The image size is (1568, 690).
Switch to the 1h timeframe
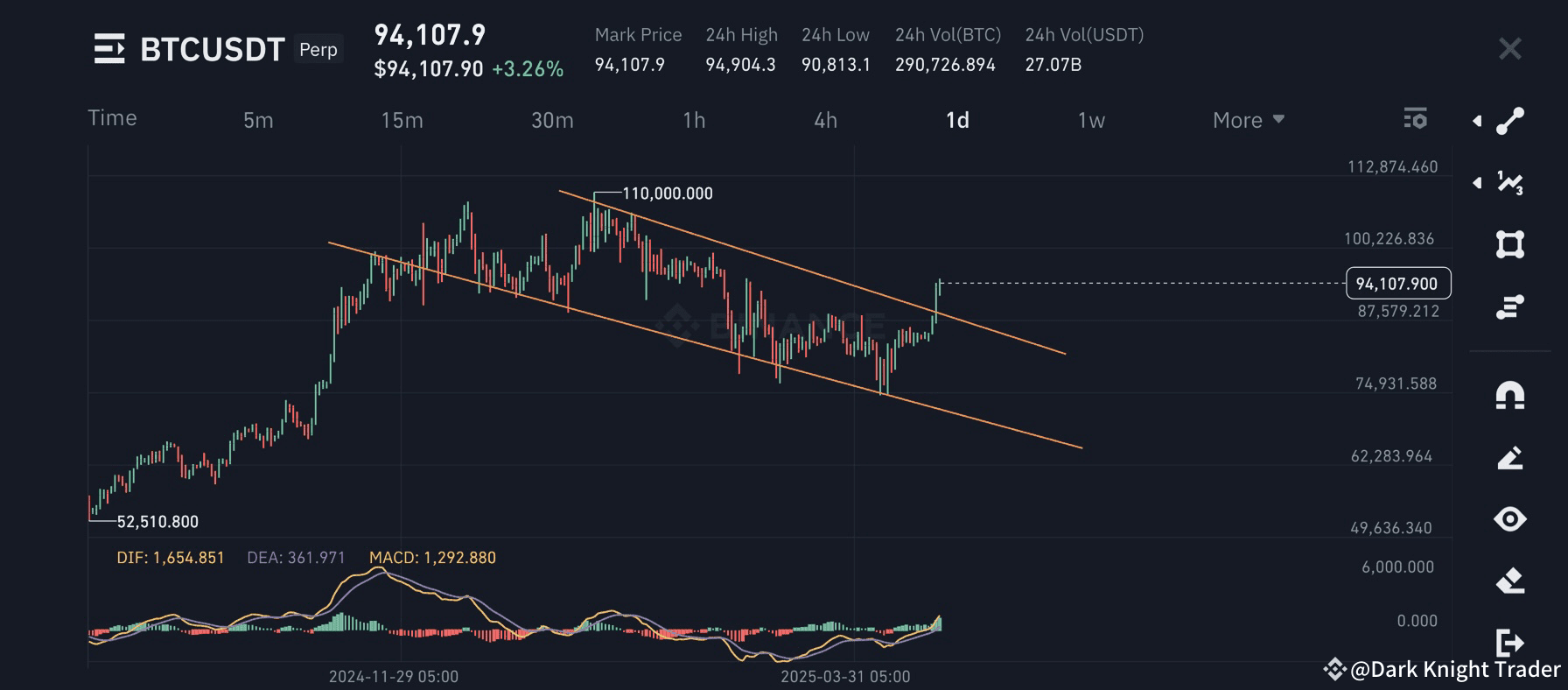(x=694, y=120)
